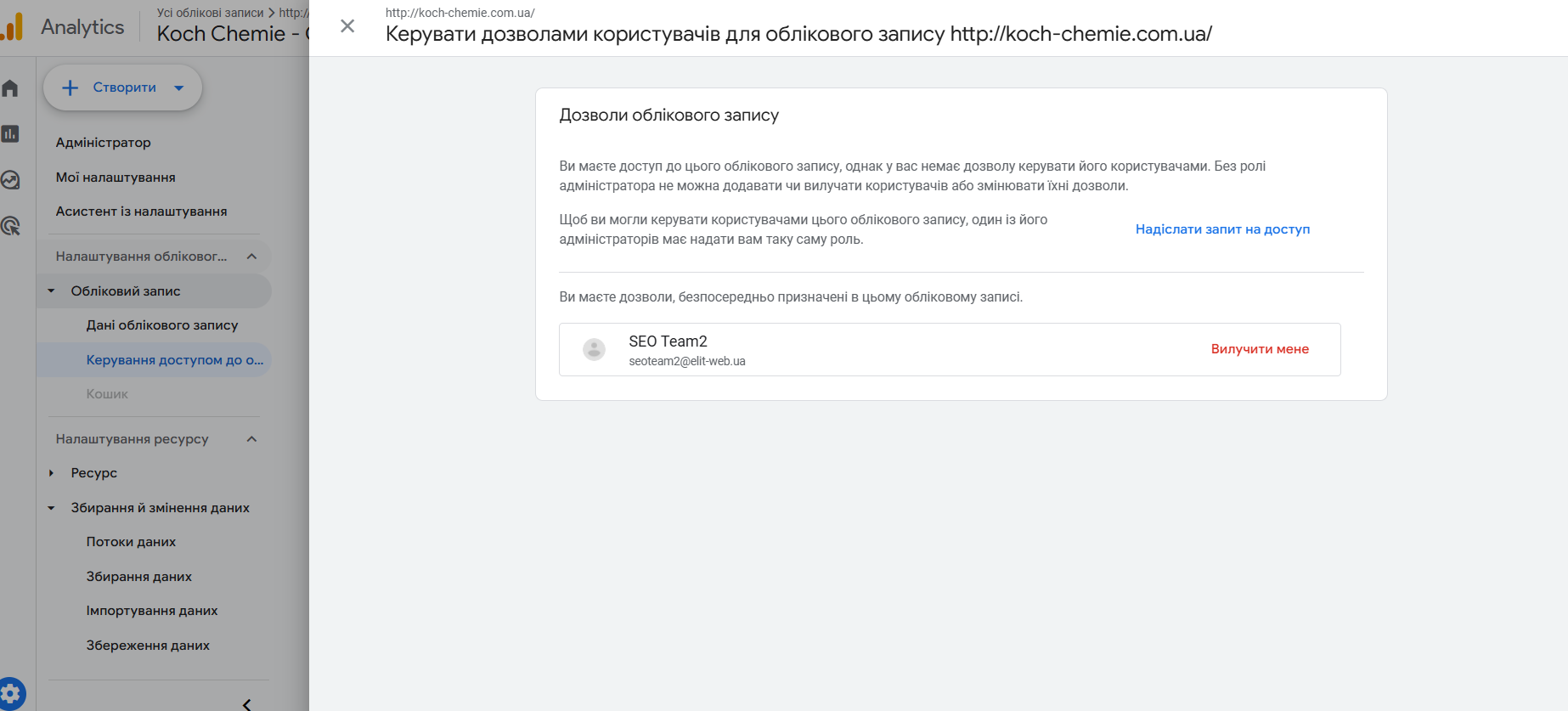
Task: Open the Explore icon in sidebar
Action: 10,180
